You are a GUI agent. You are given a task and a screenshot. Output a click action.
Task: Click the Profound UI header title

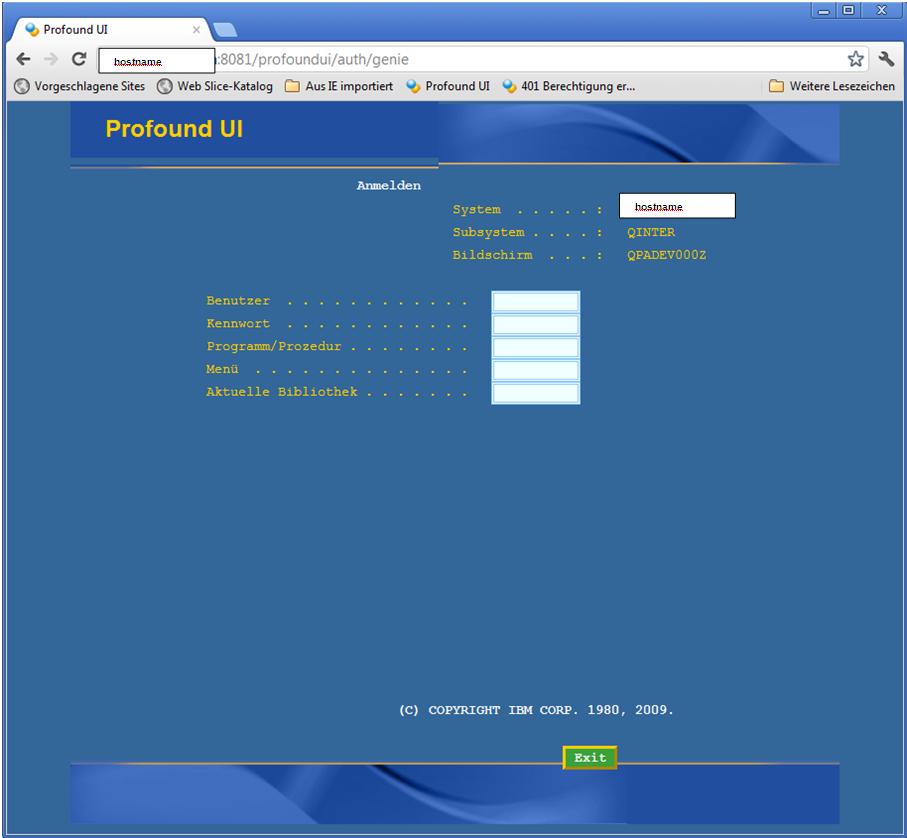coord(174,128)
